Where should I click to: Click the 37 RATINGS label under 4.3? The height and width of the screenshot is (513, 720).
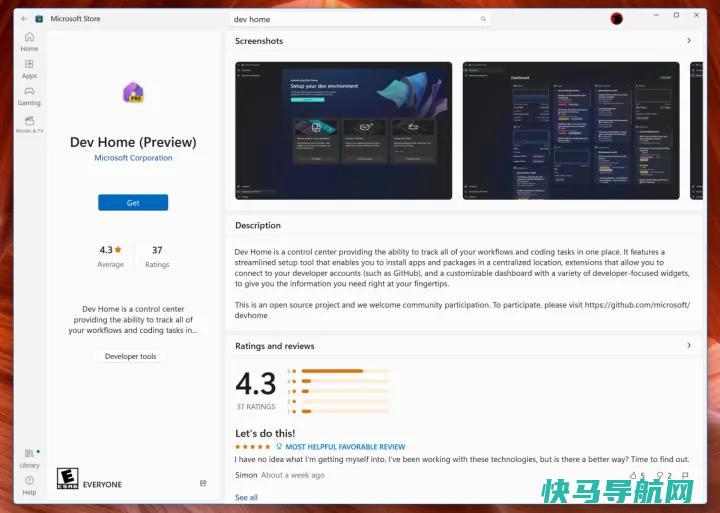[256, 407]
